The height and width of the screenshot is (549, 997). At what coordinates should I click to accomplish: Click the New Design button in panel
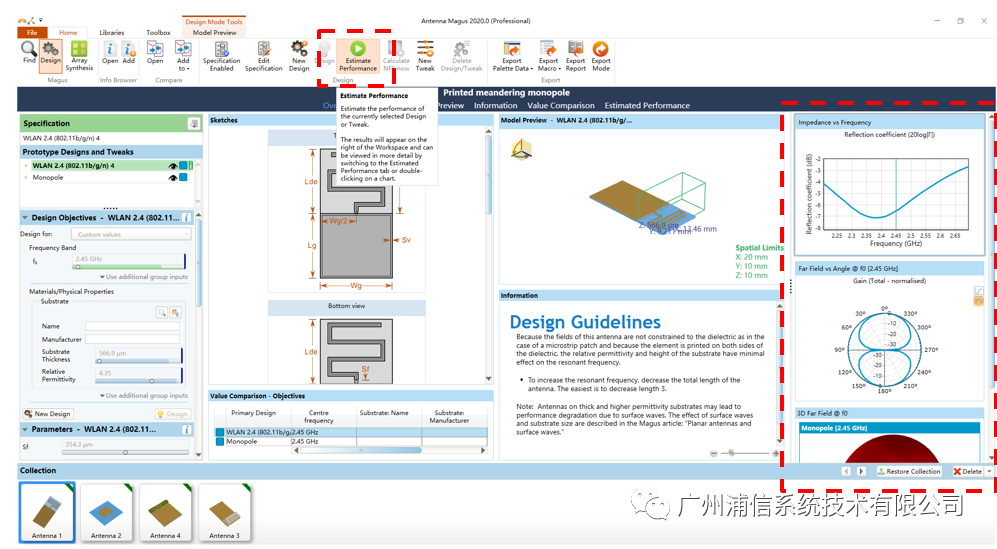(x=48, y=413)
